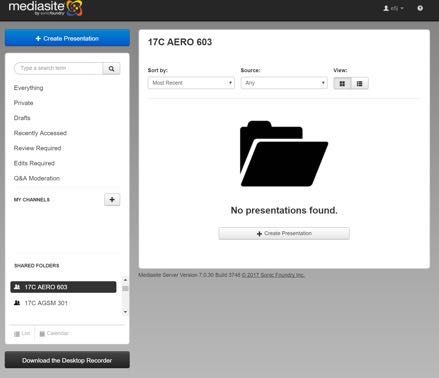The image size is (439, 378).
Task: Open the help icon in header
Action: (420, 8)
